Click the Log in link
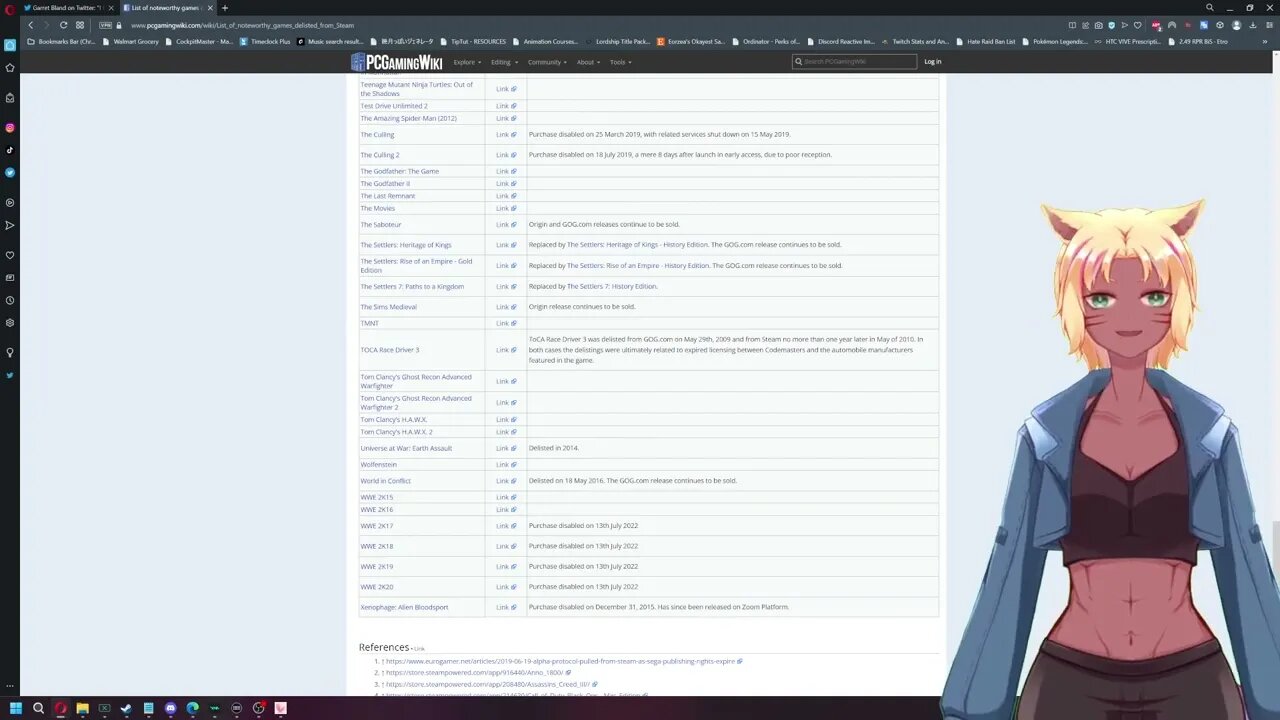The width and height of the screenshot is (1280, 720). tap(932, 62)
